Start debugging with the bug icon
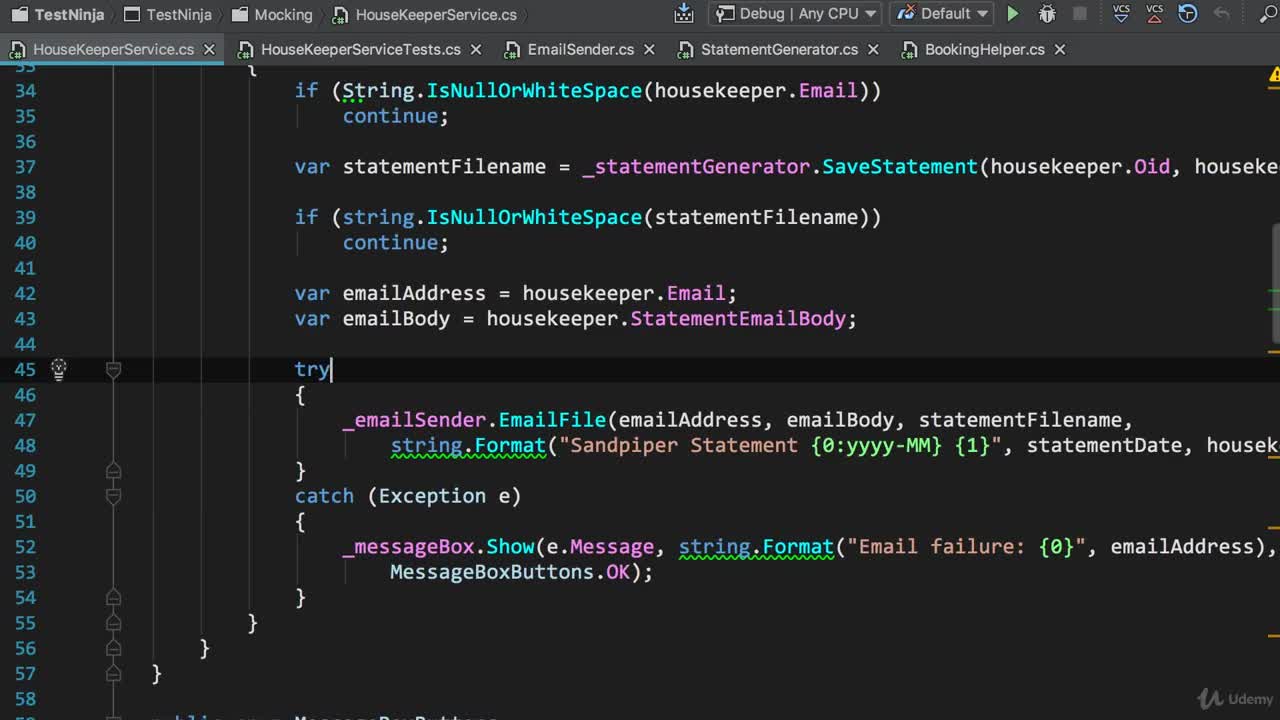The height and width of the screenshot is (720, 1280). [x=1047, y=14]
